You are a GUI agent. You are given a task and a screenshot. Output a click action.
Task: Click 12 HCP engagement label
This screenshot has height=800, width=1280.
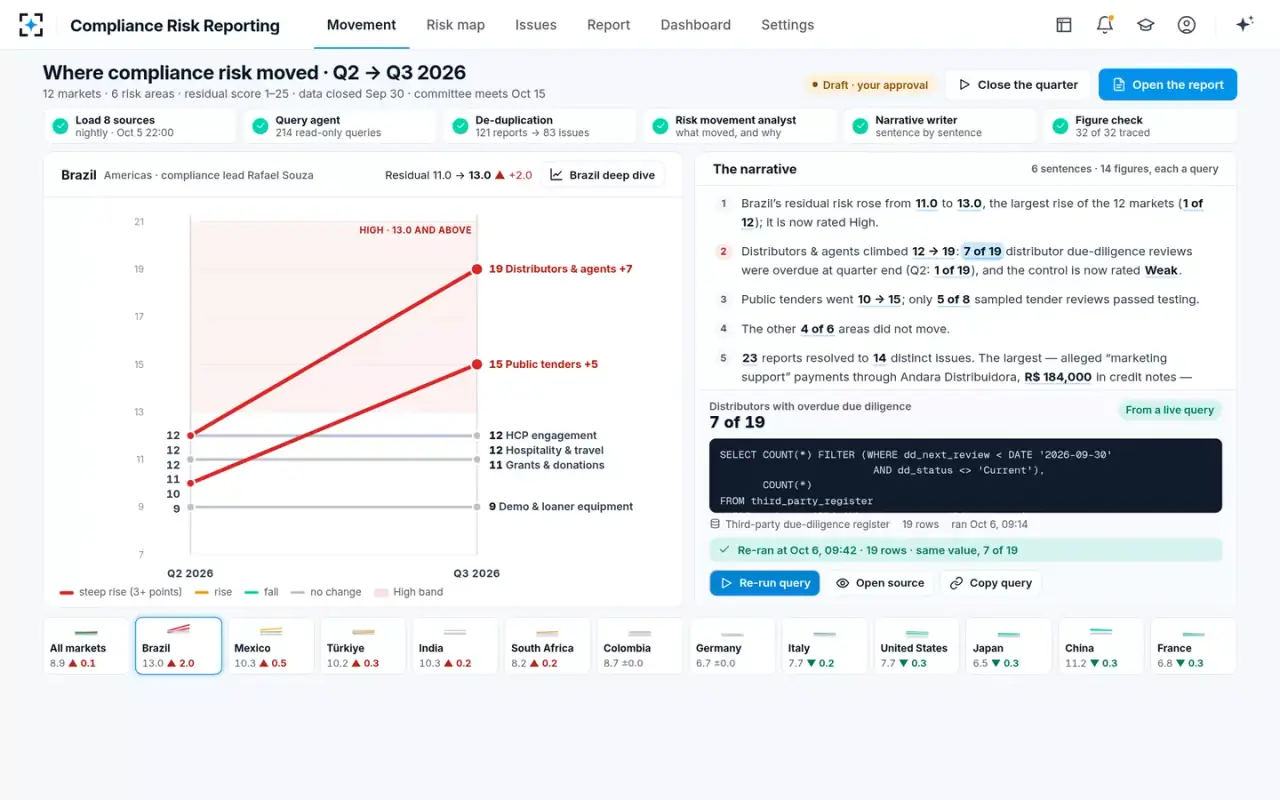point(542,436)
